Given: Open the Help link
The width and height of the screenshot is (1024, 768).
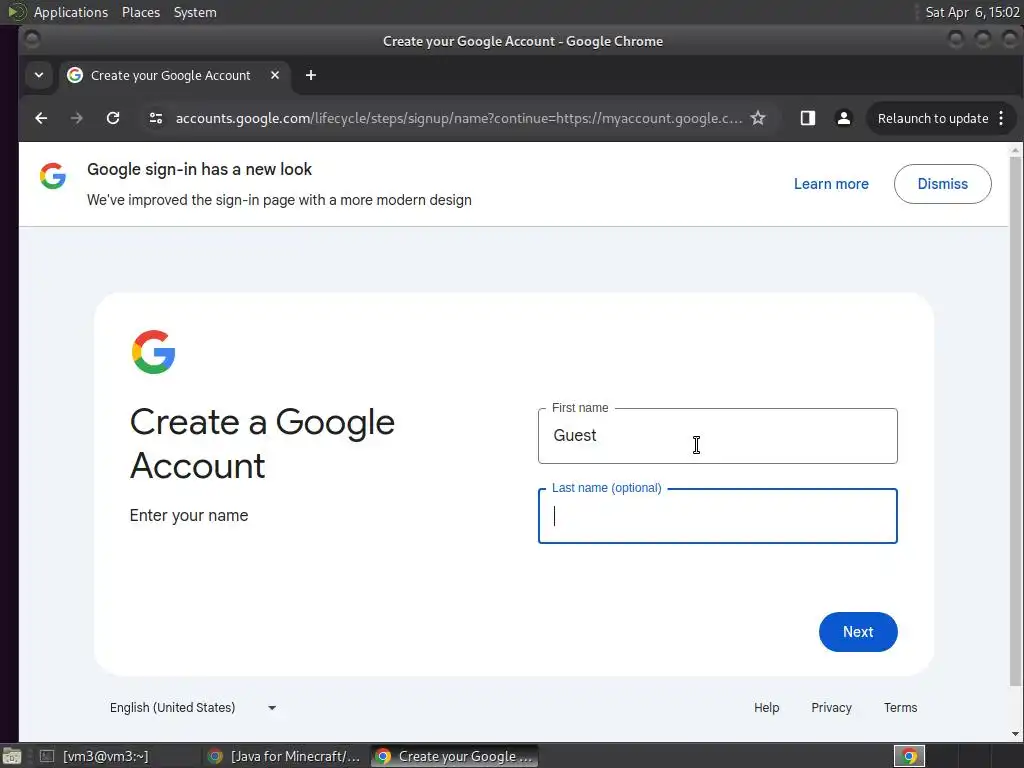Looking at the screenshot, I should (x=766, y=708).
